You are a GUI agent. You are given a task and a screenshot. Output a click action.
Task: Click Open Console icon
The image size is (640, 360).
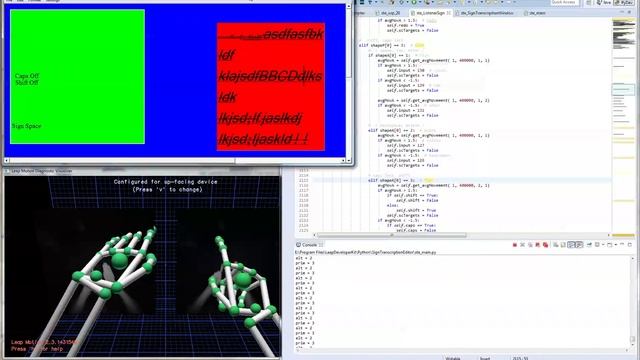click(609, 245)
